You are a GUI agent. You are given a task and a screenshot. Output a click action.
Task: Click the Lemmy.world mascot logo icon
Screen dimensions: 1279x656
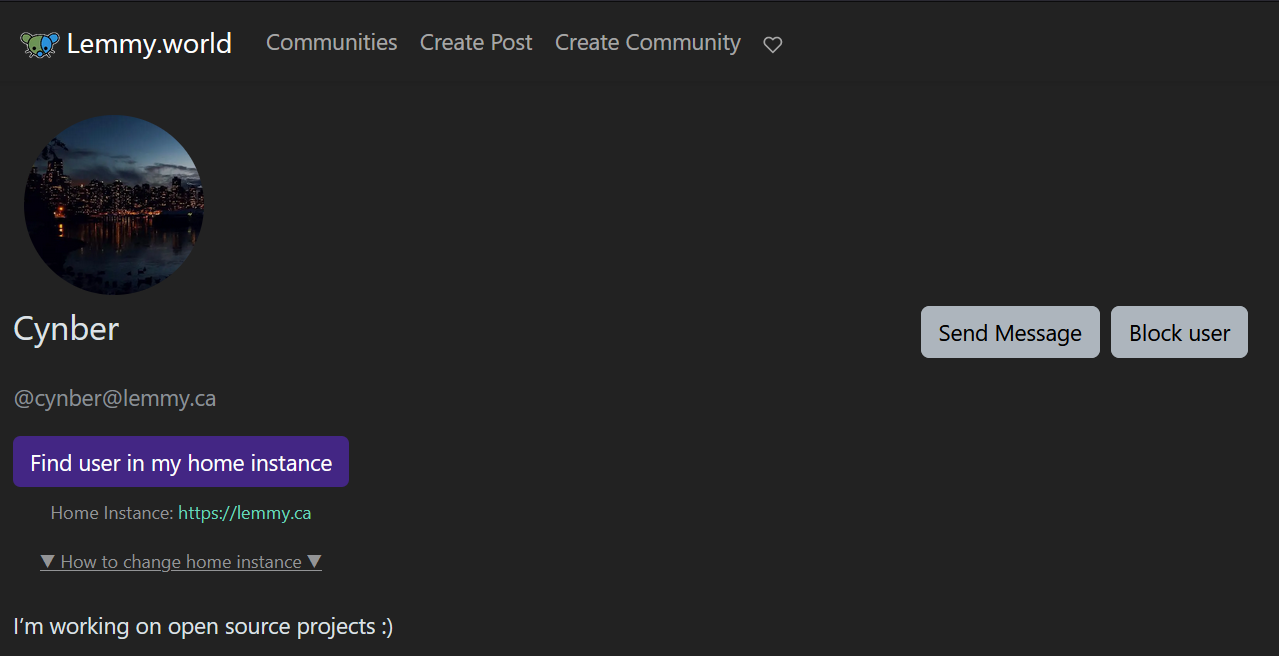40,44
